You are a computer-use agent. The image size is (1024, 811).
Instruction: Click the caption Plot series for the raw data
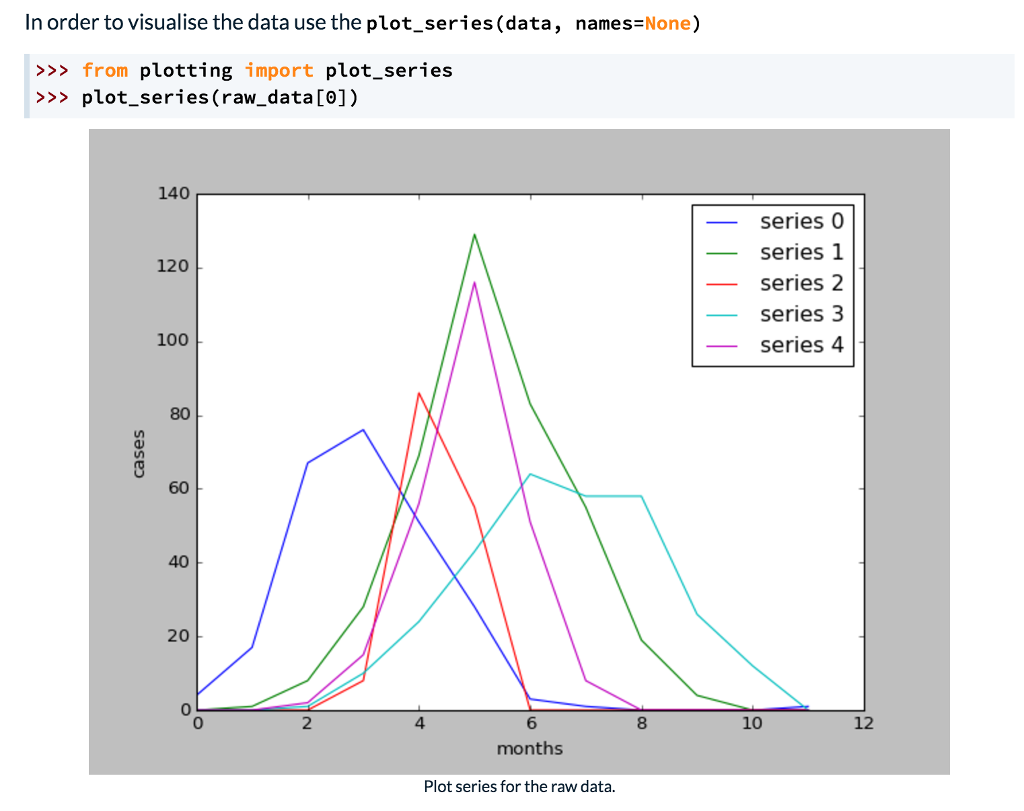tap(519, 787)
